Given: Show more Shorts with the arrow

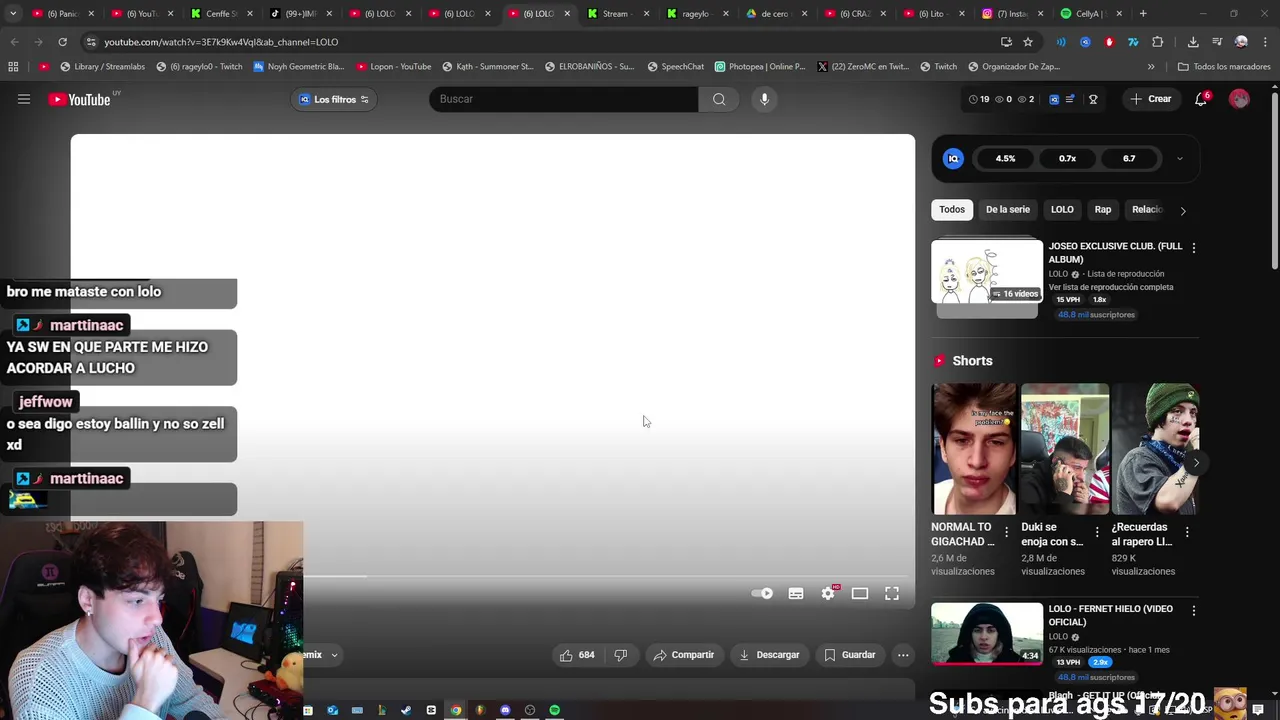Looking at the screenshot, I should tap(1196, 463).
